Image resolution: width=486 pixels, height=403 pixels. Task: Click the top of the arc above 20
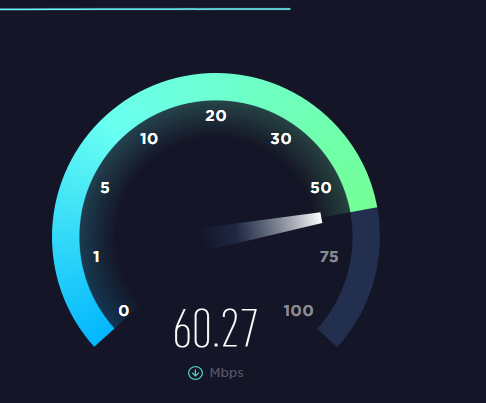click(216, 87)
